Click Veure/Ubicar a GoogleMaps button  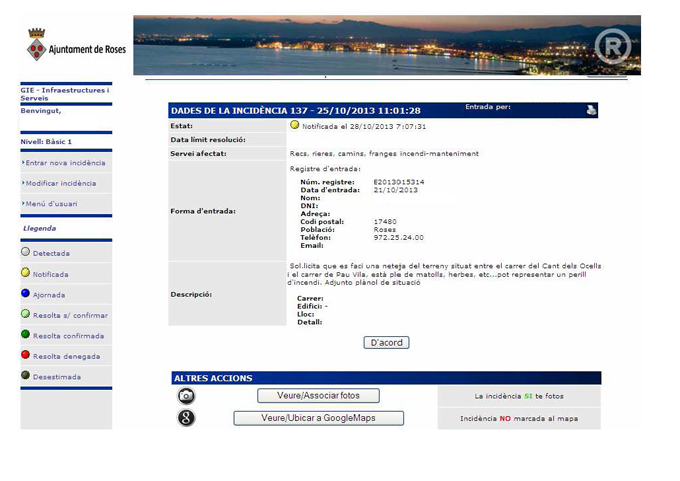click(318, 418)
